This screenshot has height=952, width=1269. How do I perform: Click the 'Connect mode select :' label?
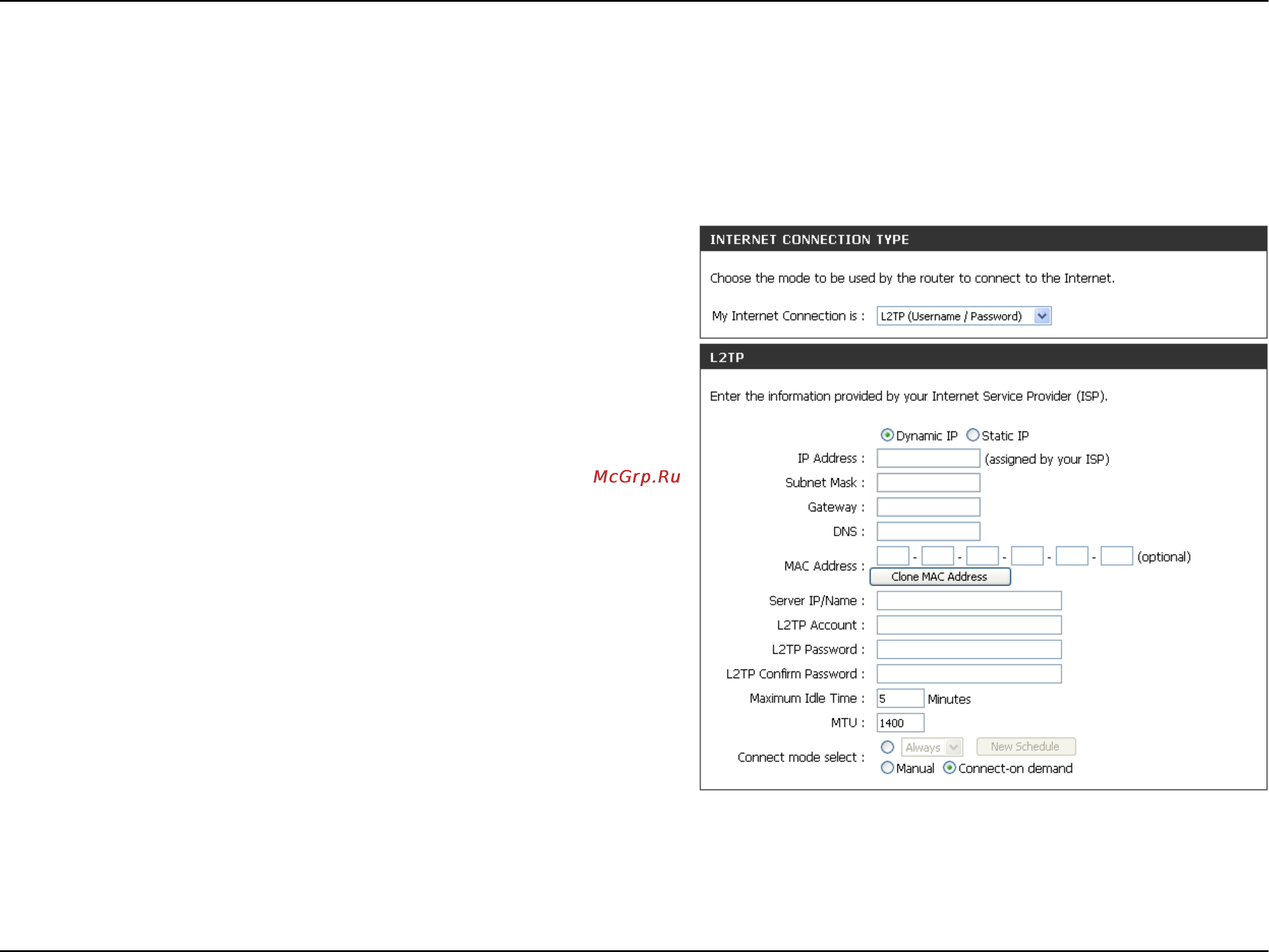pos(801,757)
